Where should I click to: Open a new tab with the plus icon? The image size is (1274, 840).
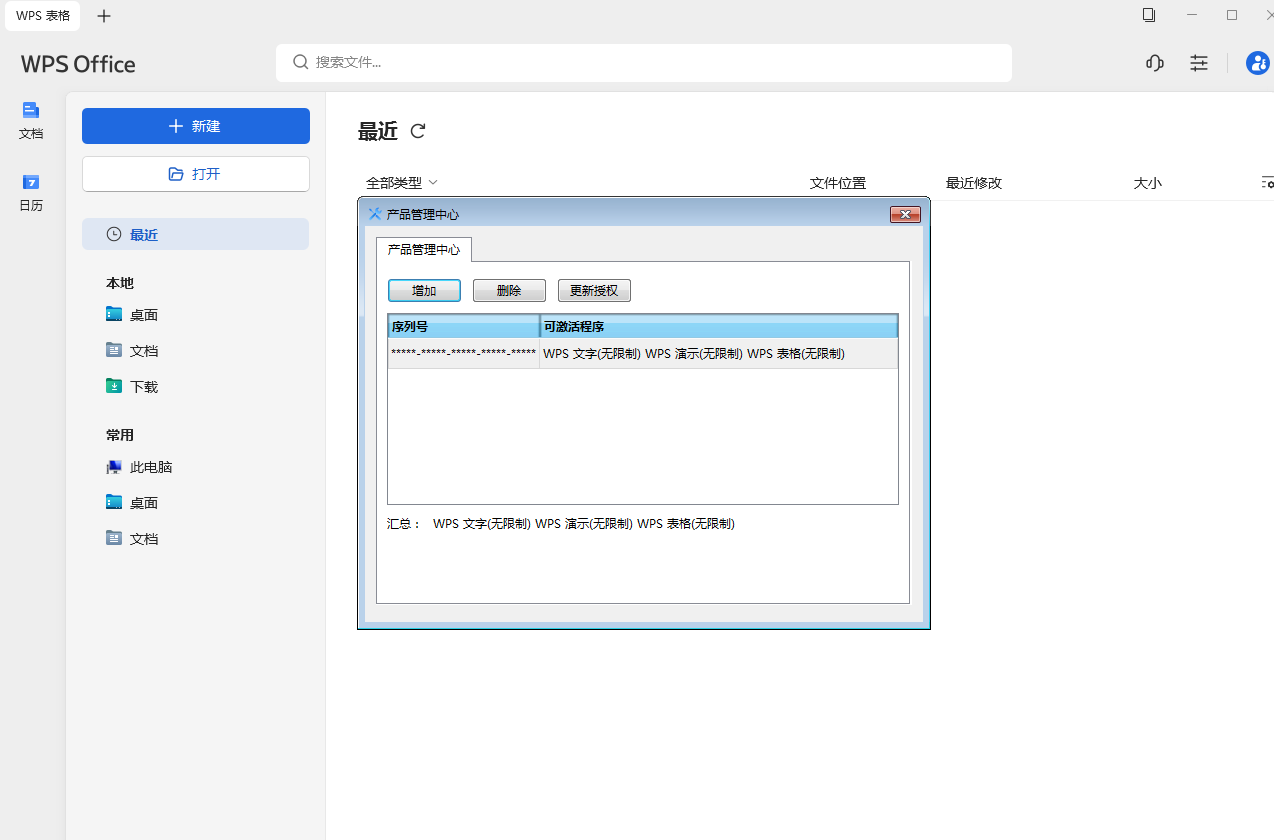tap(104, 16)
